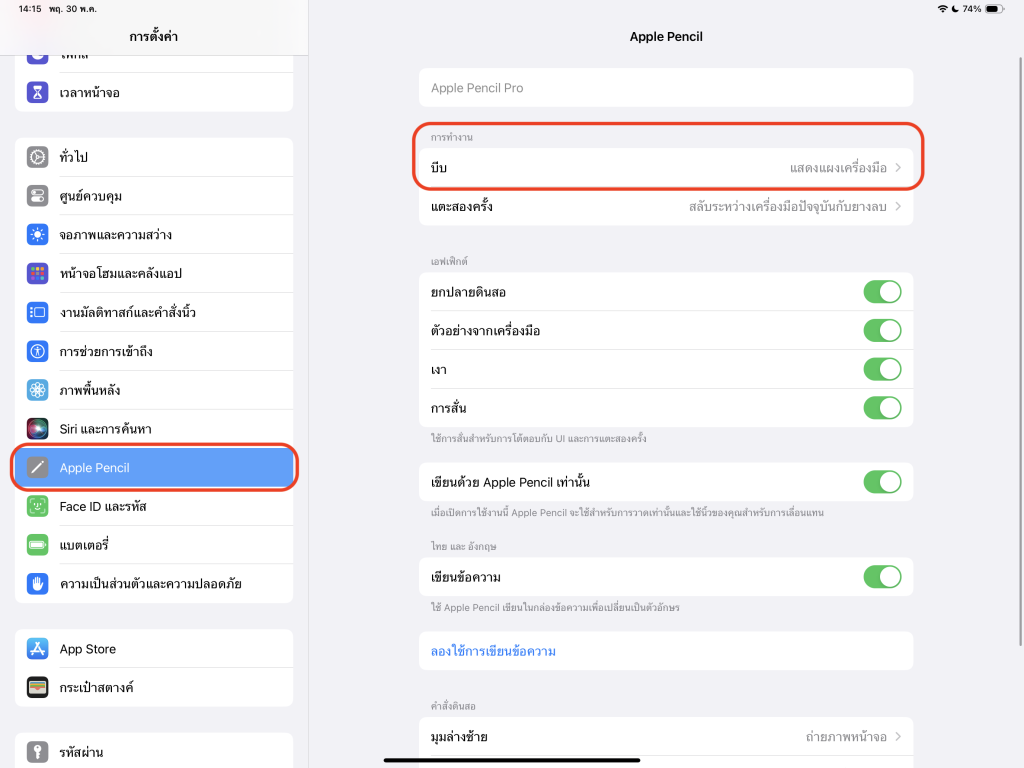Screen dimensions: 1024x768
Task: Select the Display and Brightness sun icon
Action: coord(38,235)
